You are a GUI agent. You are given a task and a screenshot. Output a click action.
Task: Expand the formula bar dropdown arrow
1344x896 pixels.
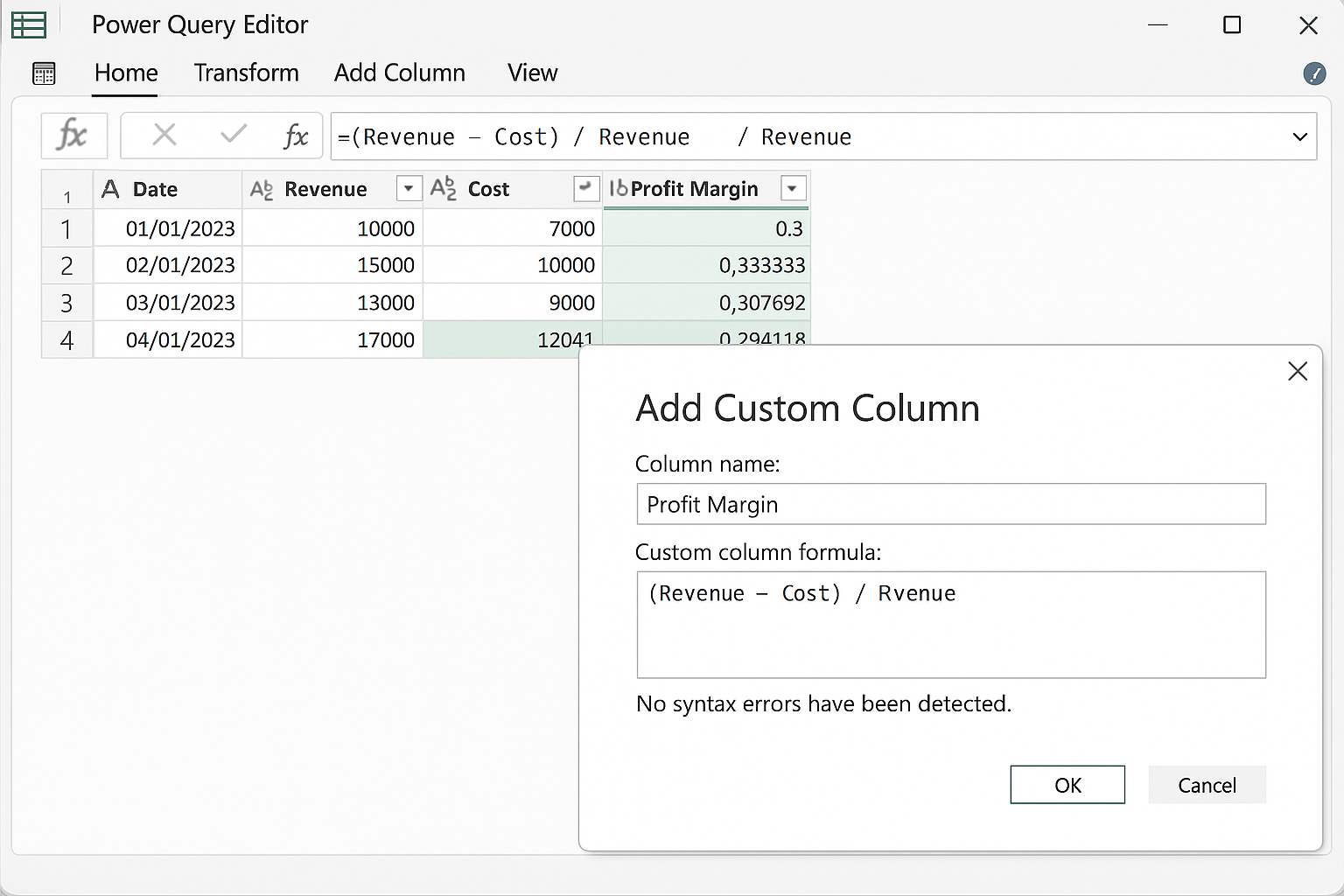(1299, 136)
